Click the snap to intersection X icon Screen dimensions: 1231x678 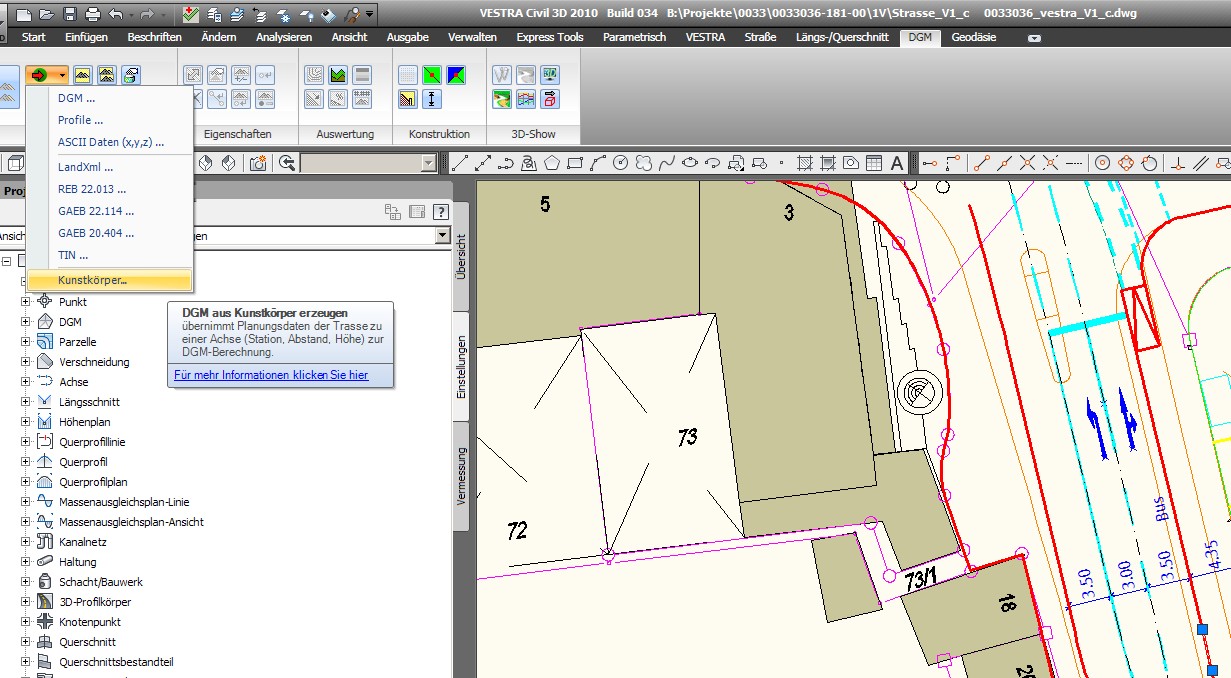tap(1027, 163)
